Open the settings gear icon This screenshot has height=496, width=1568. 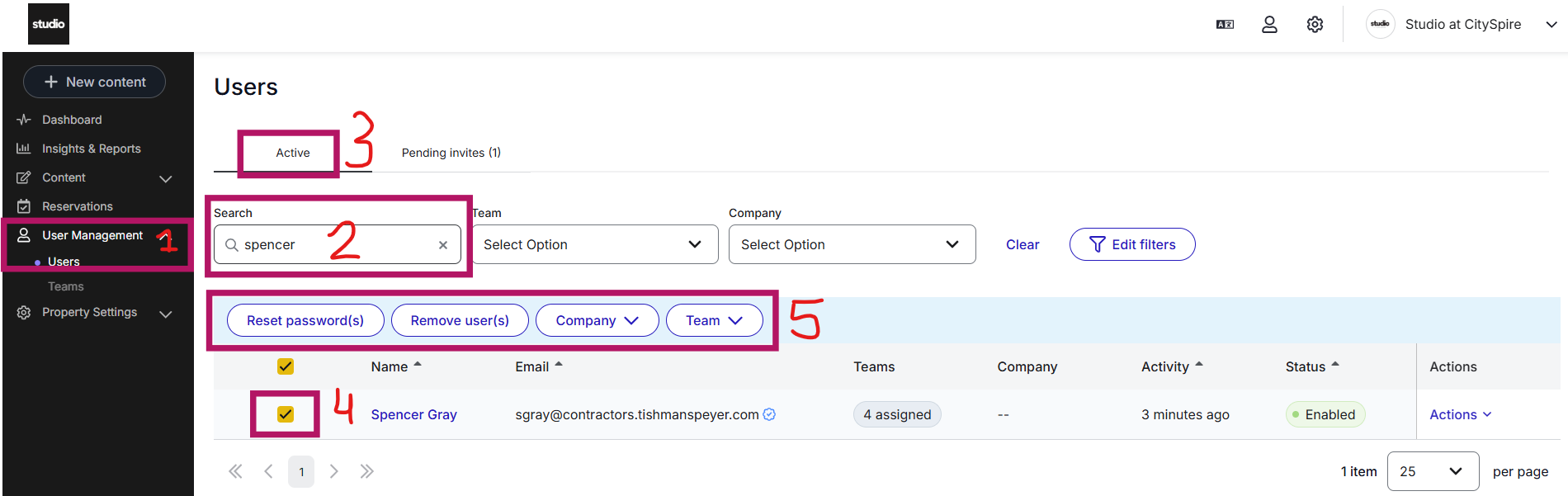click(x=1315, y=25)
